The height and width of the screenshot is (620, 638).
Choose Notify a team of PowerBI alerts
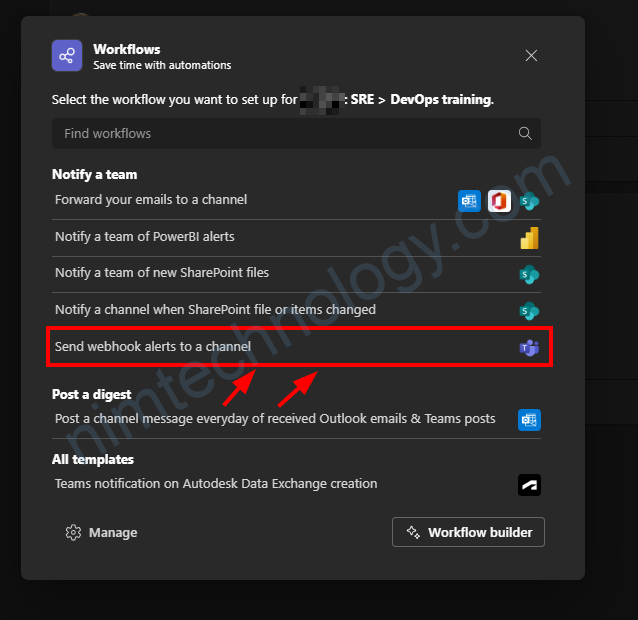pos(296,238)
